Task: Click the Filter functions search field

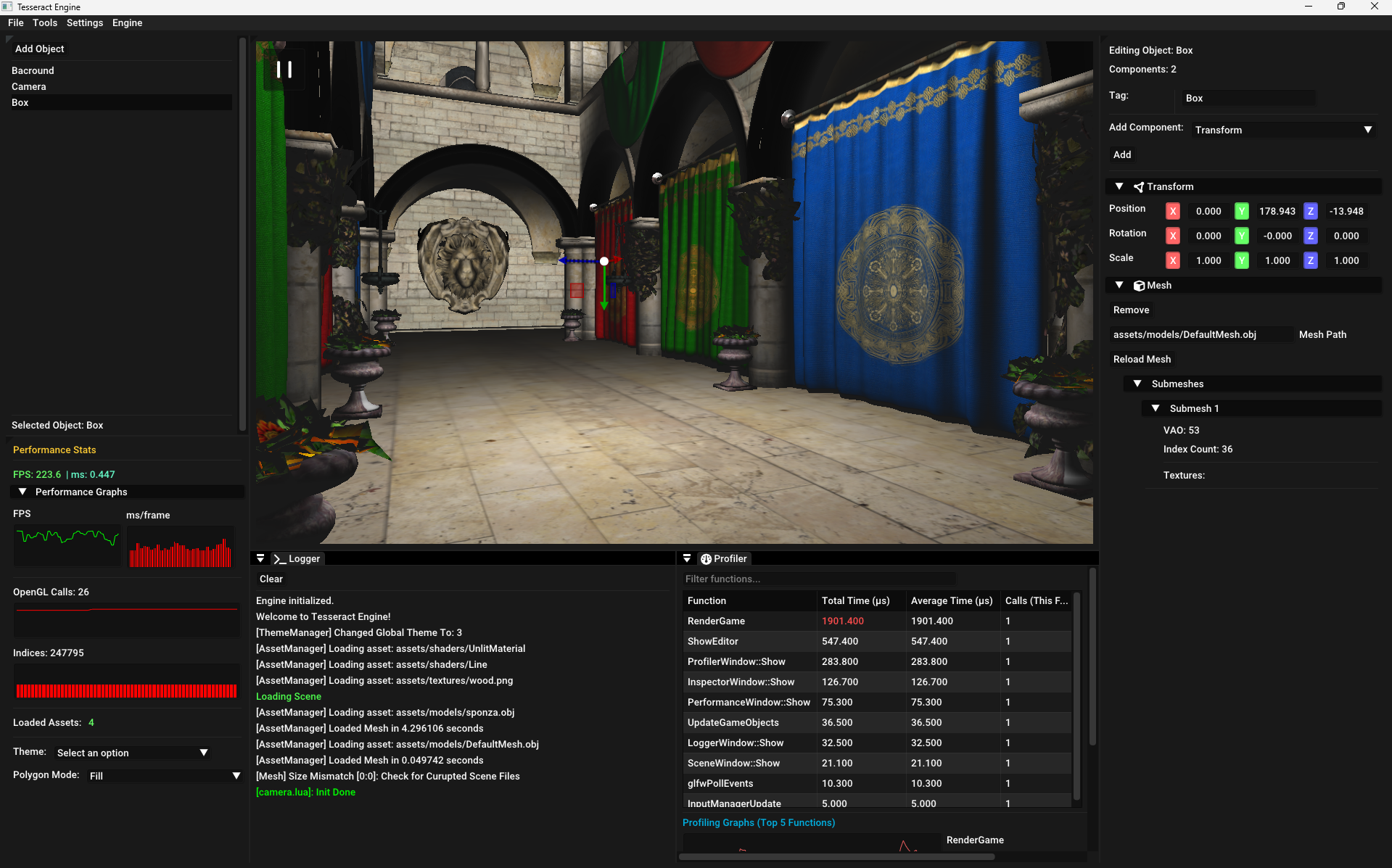Action: (818, 579)
